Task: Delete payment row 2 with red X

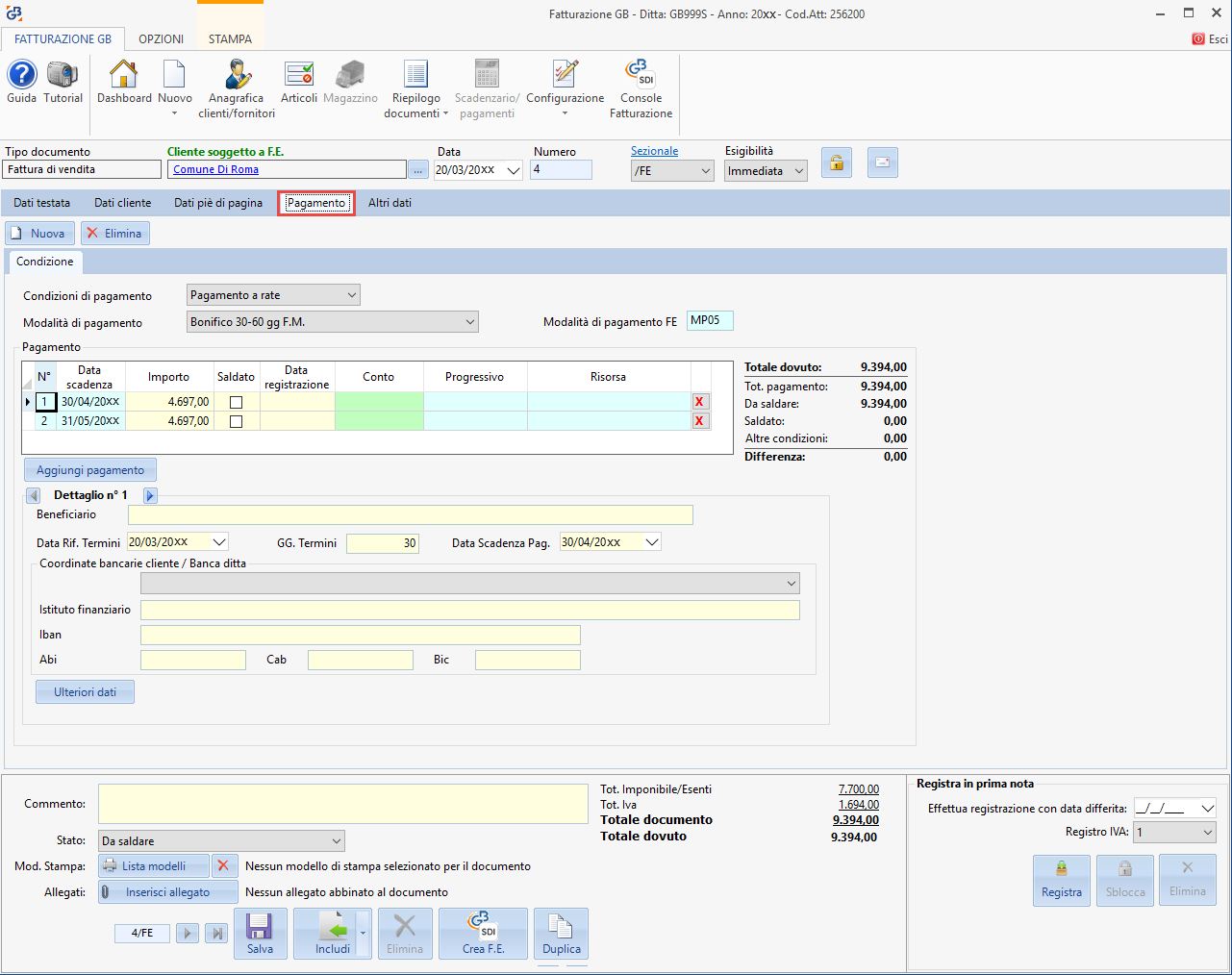Action: point(700,421)
